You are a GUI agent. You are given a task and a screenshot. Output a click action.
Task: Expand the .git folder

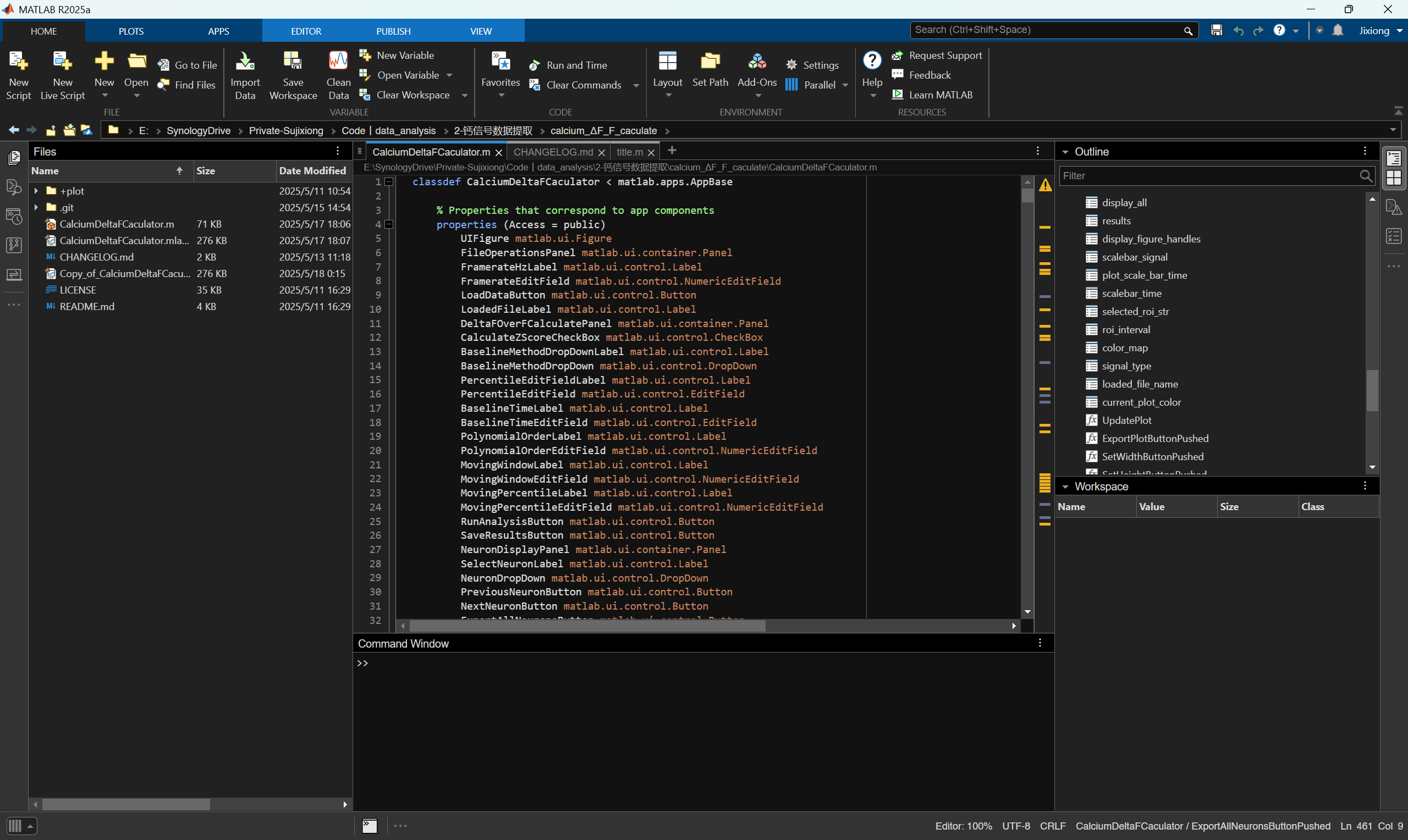(36, 207)
